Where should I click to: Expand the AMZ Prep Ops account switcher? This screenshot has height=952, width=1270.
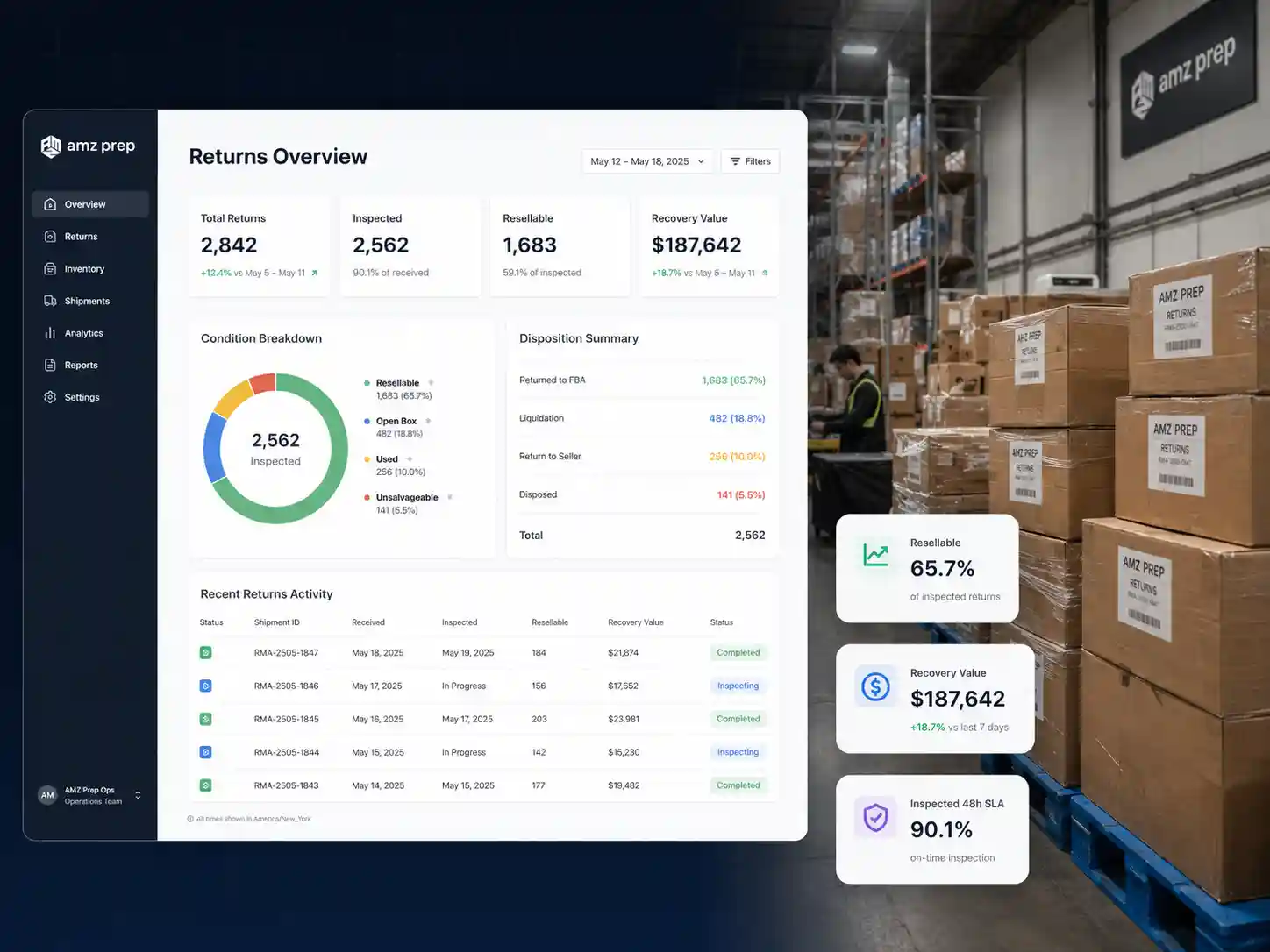(138, 795)
